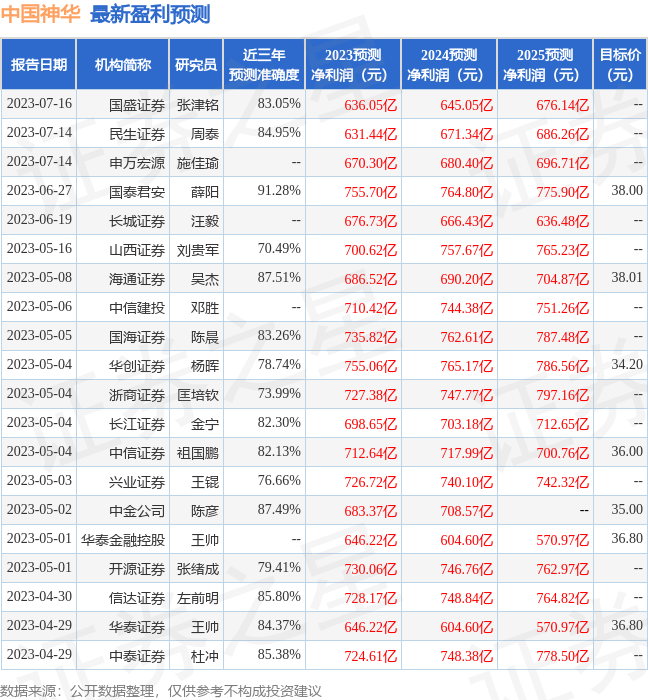Click the 报告日期 column header

click(39, 64)
